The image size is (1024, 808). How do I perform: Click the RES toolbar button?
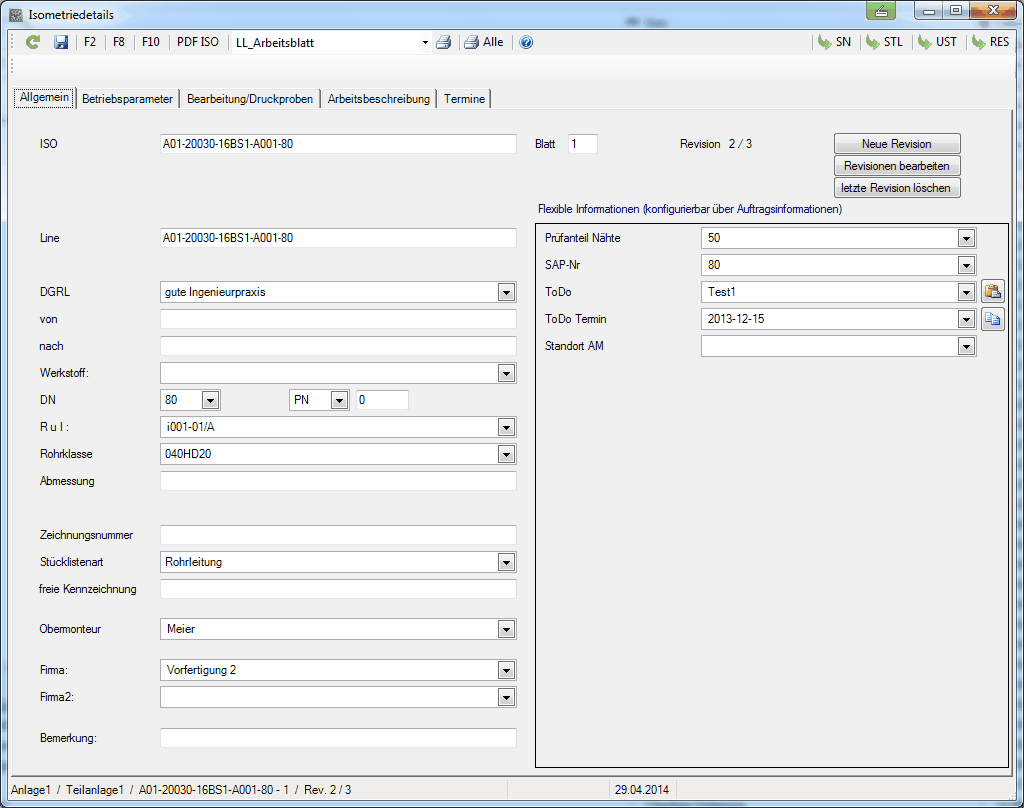990,43
